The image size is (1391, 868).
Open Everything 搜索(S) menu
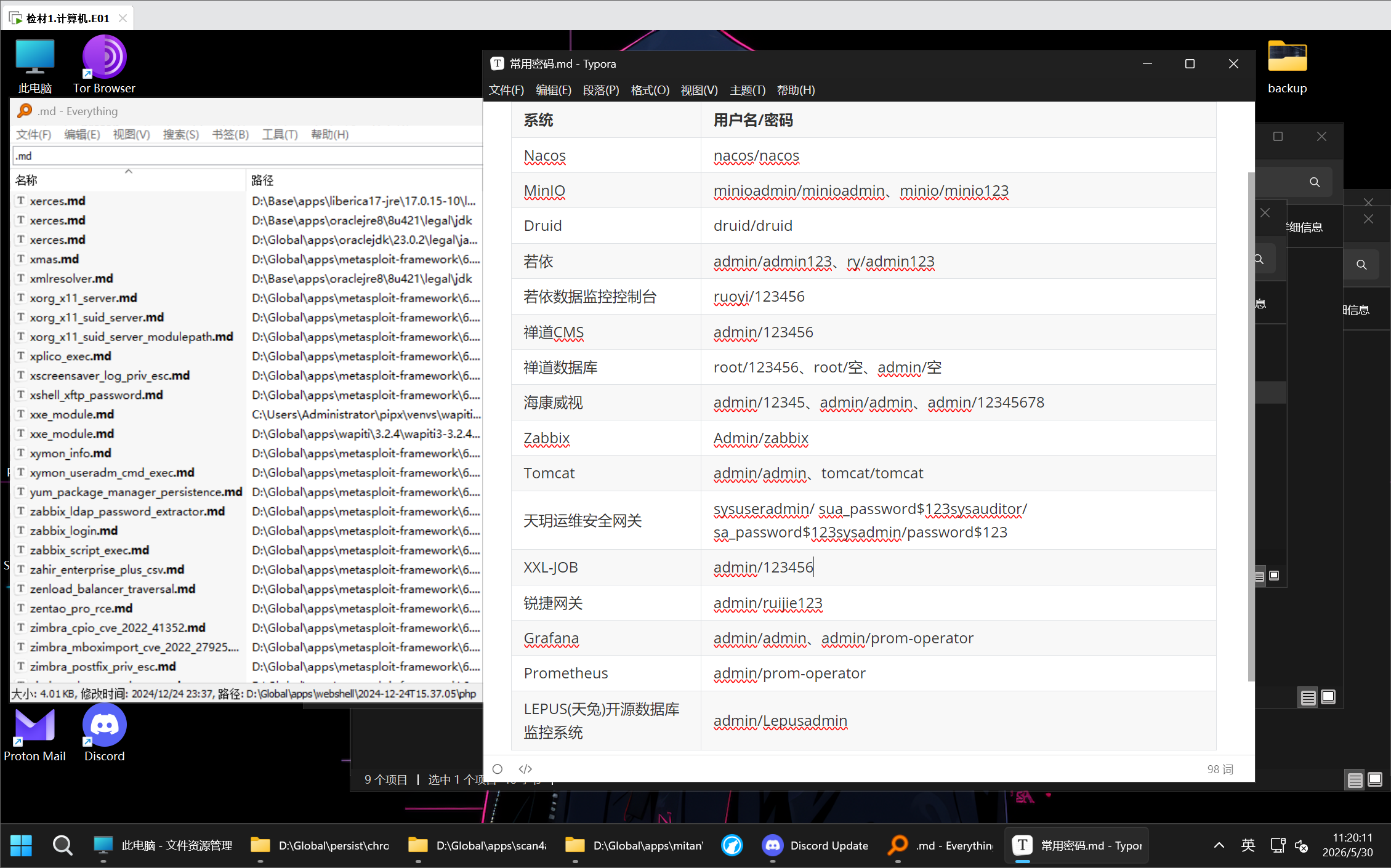[x=180, y=134]
